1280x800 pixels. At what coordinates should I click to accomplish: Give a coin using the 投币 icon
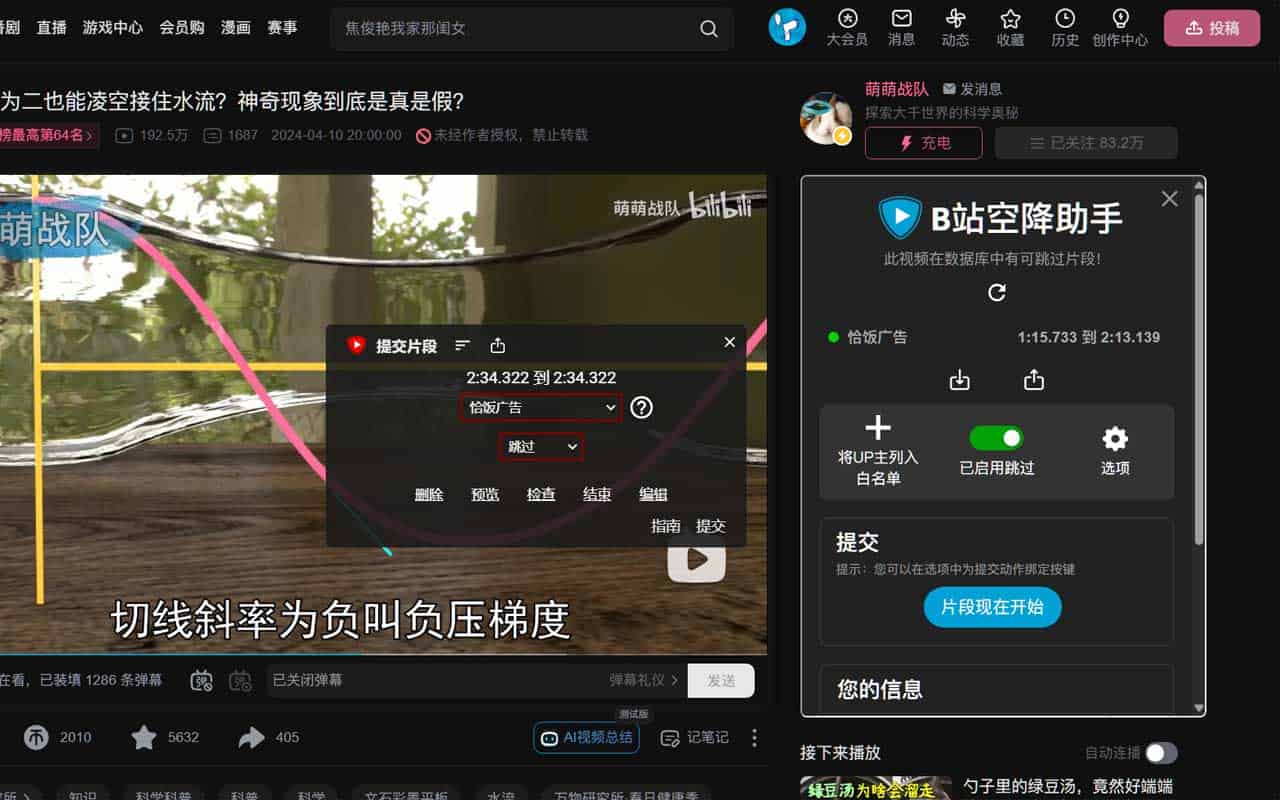(36, 737)
